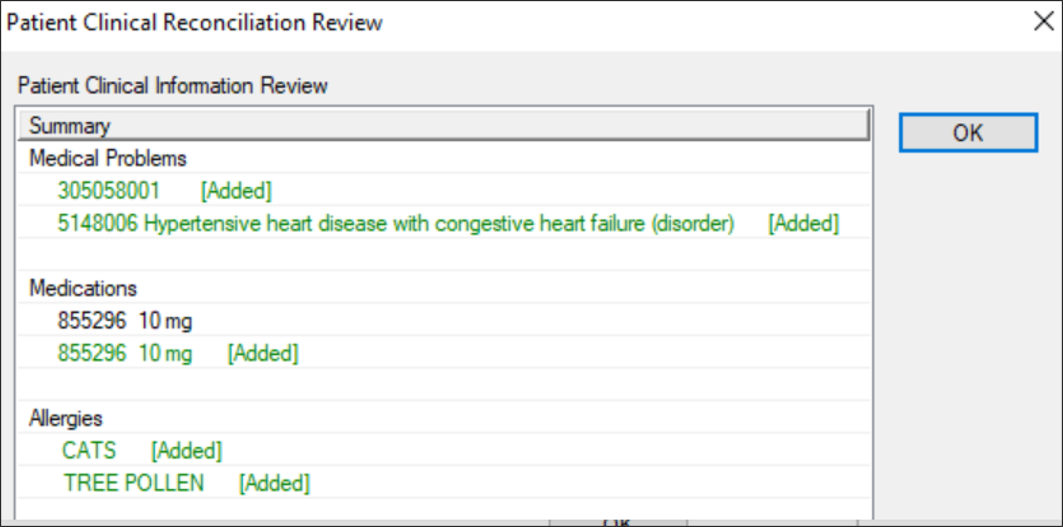Screen dimensions: 1063x527
Task: Click the Added tag on 855296 medication
Action: coord(263,353)
